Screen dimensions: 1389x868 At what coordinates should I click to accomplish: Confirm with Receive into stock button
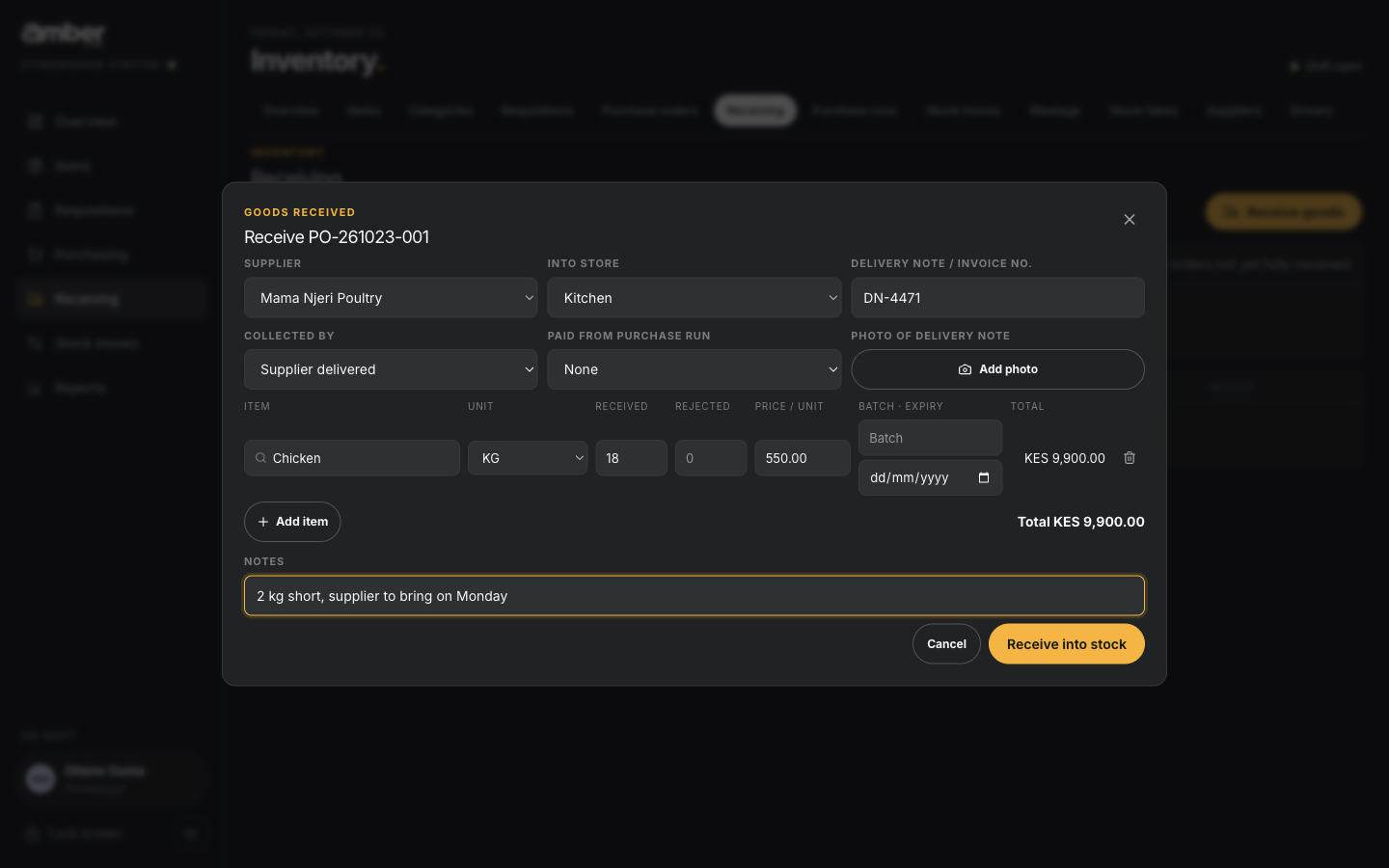pos(1067,644)
